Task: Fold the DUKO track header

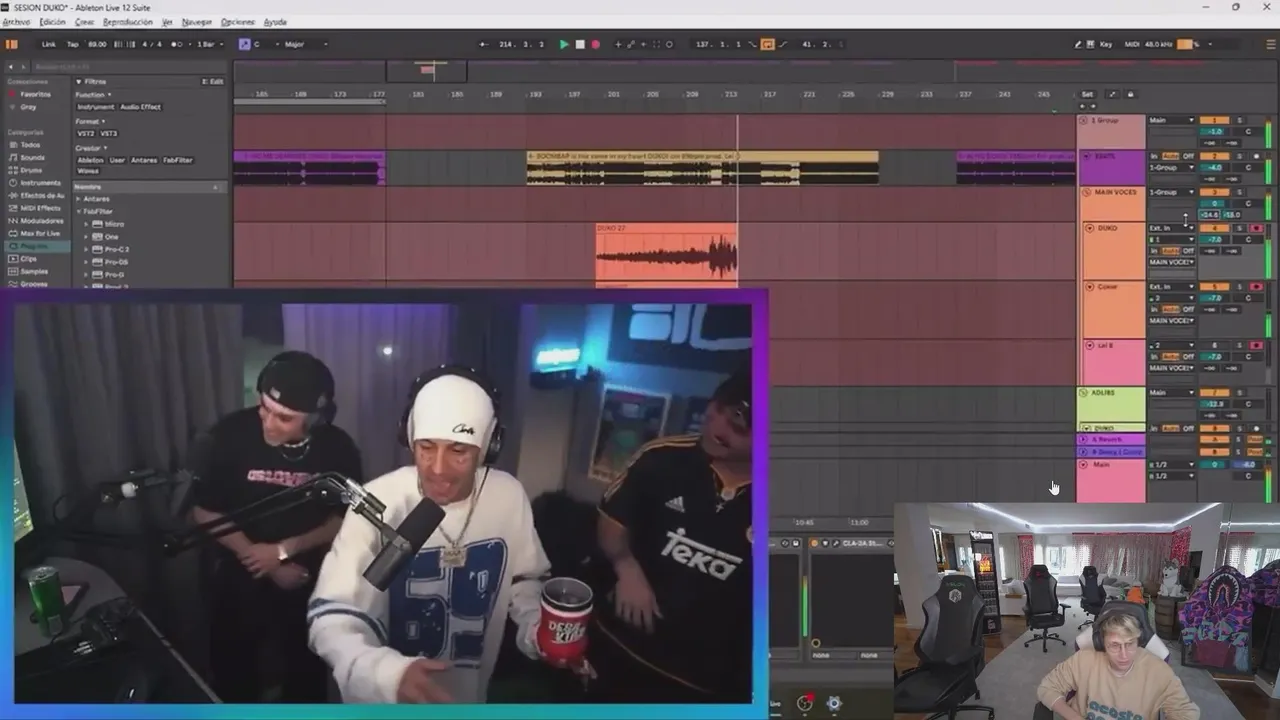Action: click(x=1089, y=228)
